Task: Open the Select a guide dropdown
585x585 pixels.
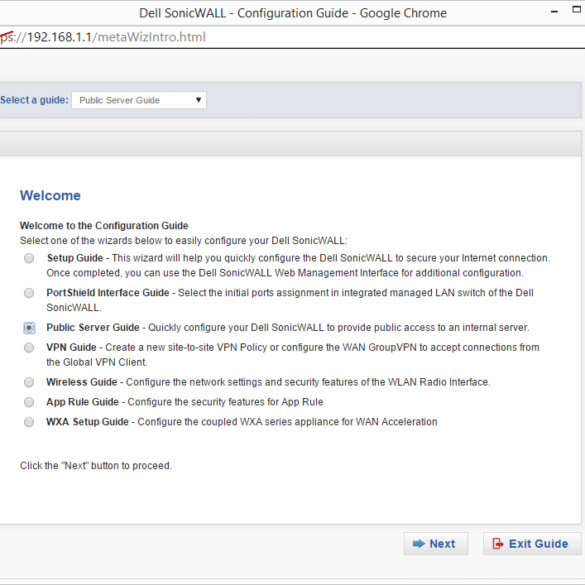Action: click(x=139, y=100)
